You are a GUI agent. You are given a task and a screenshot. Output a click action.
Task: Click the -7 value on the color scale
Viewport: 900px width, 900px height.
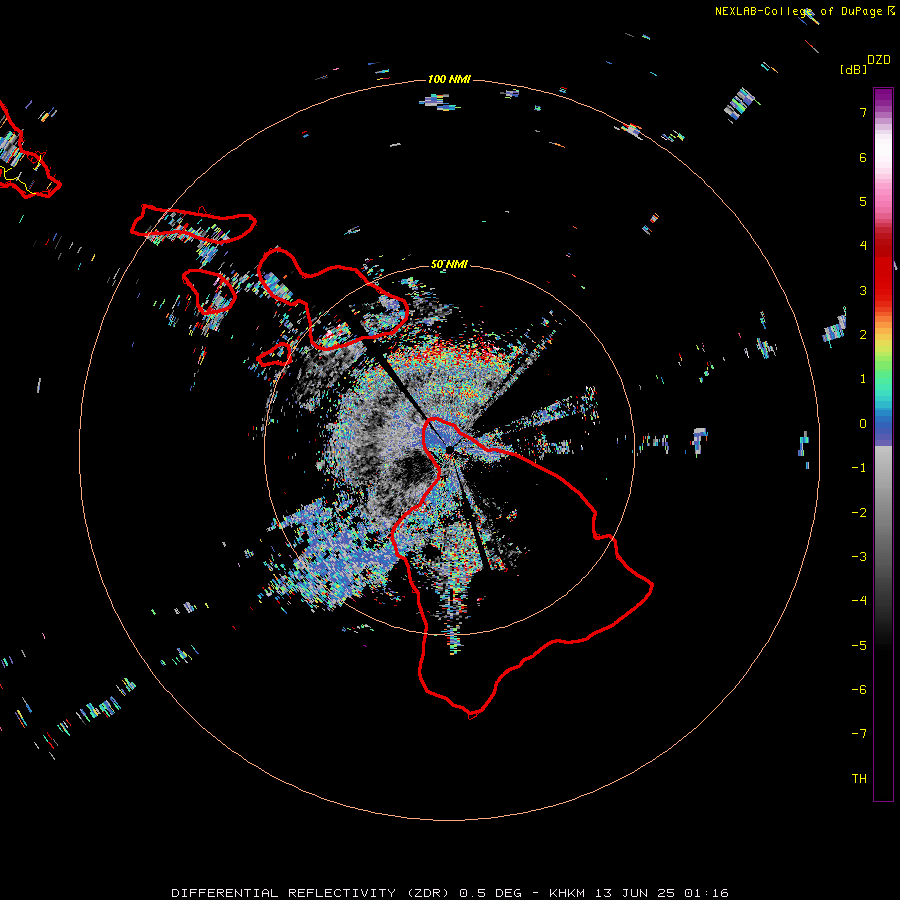(x=859, y=734)
